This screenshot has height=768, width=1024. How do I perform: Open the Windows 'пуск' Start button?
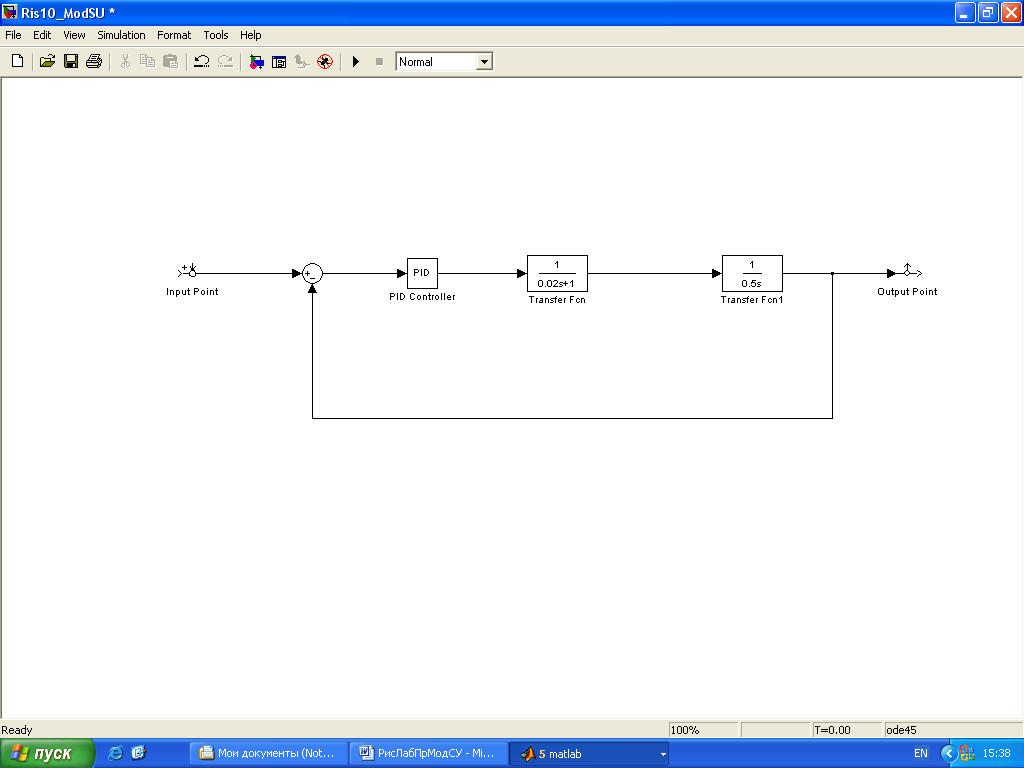(x=47, y=754)
